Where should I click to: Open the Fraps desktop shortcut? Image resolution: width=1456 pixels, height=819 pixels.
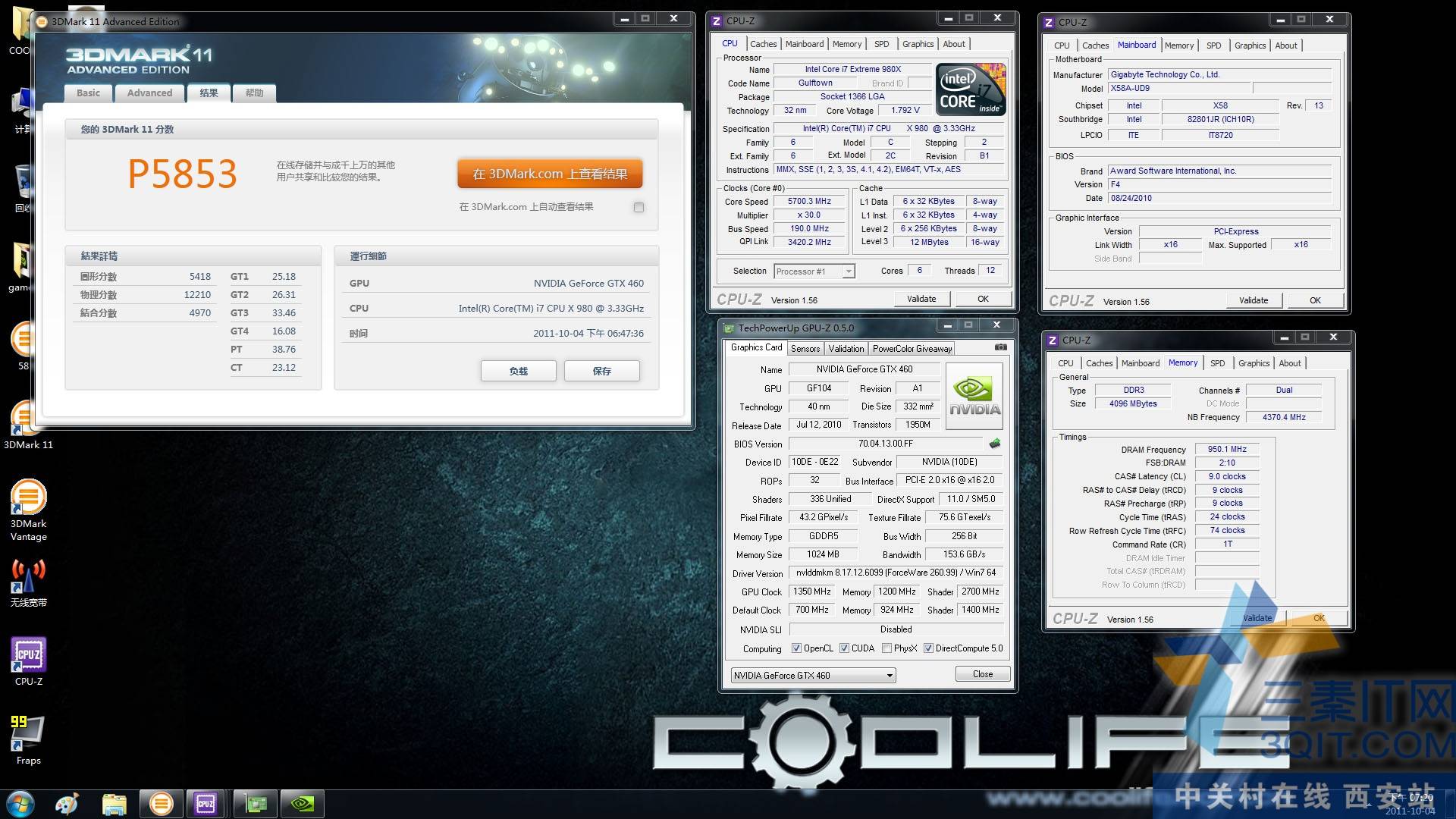click(28, 740)
